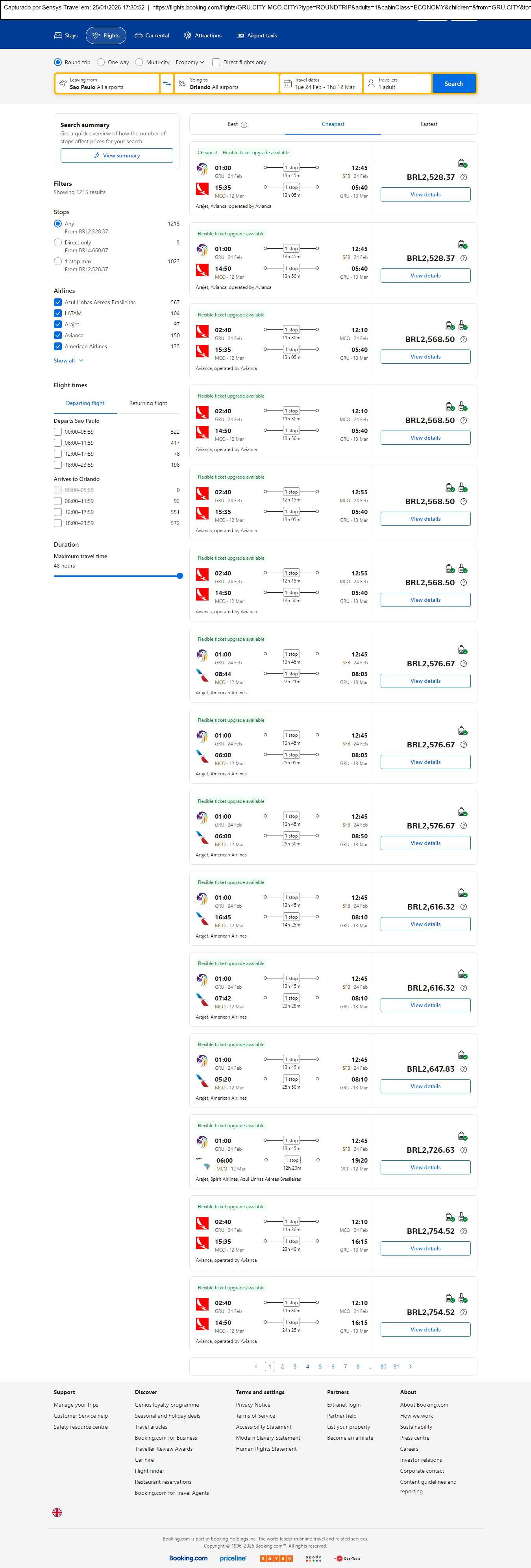Viewport: 531px width, 1568px height.
Task: Click the info icon next to Best tab
Action: coord(244,125)
